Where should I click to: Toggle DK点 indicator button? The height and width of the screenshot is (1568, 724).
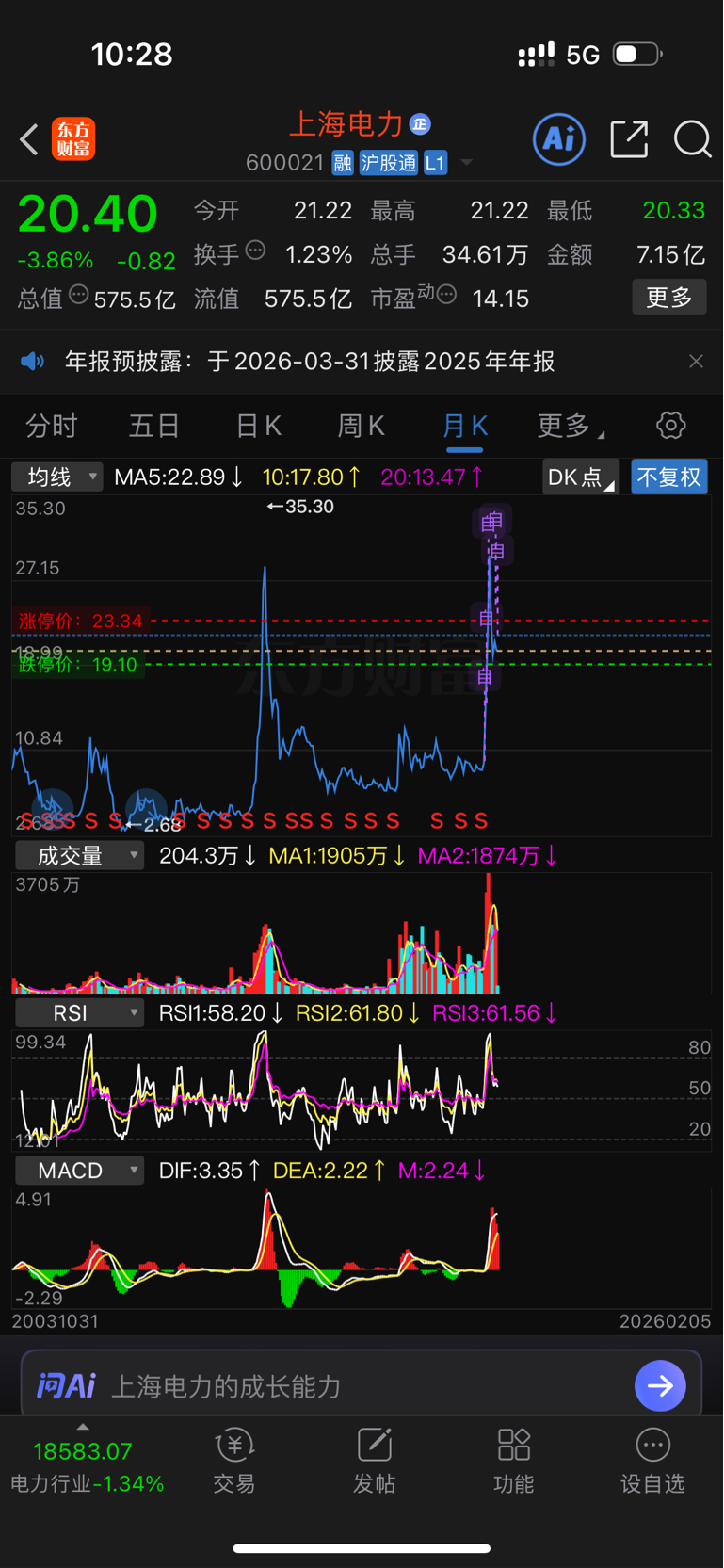(x=580, y=477)
